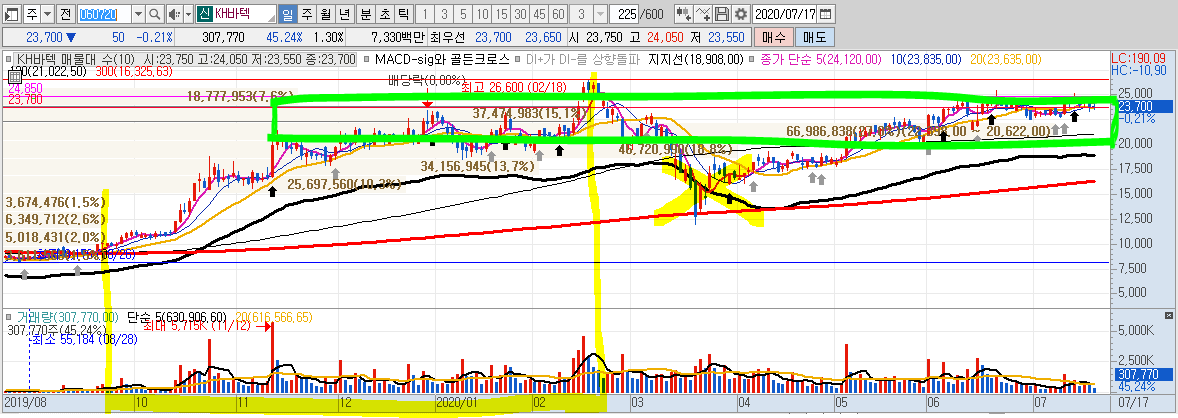Click the candle count field 225
This screenshot has width=1178, height=418.
624,14
